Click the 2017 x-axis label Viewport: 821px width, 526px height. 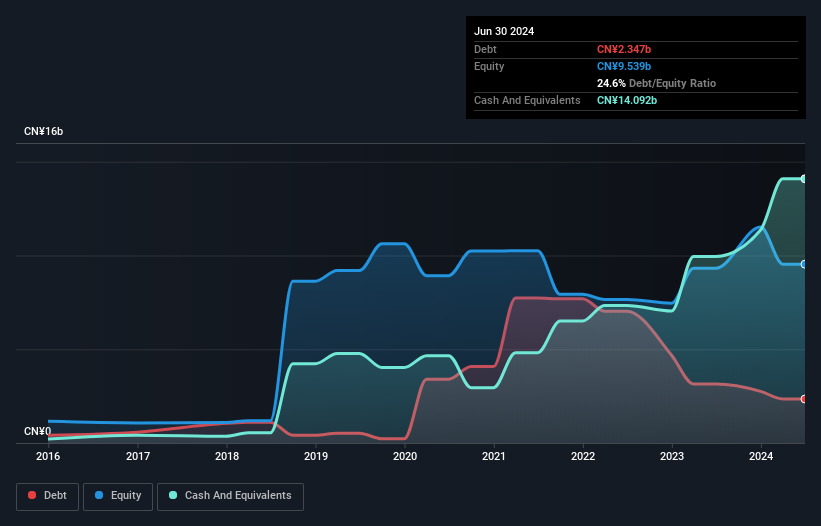(138, 456)
